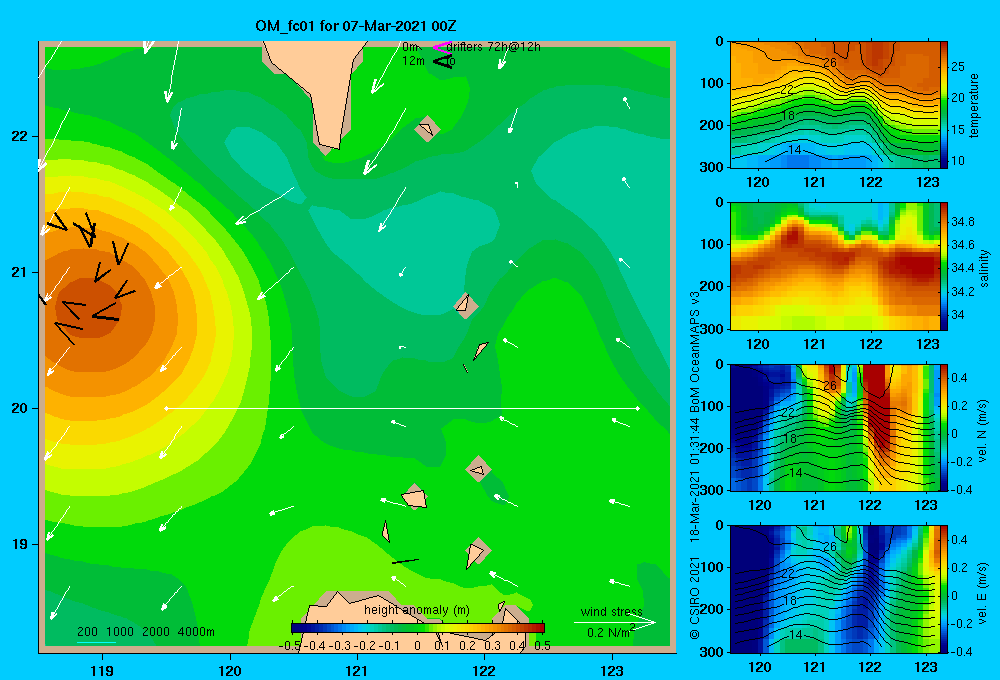This screenshot has width=1000, height=680.
Task: Open the temperature depth section panel
Action: tap(835, 105)
